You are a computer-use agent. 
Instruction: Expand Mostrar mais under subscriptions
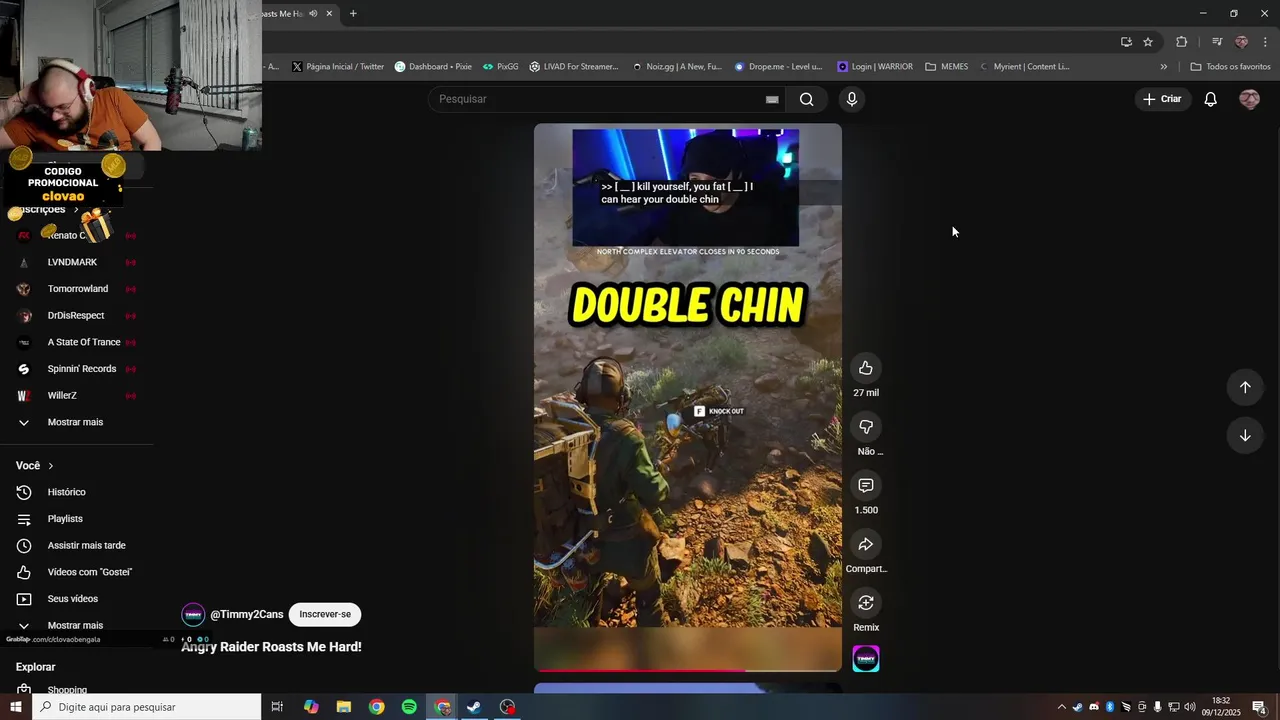(x=75, y=422)
